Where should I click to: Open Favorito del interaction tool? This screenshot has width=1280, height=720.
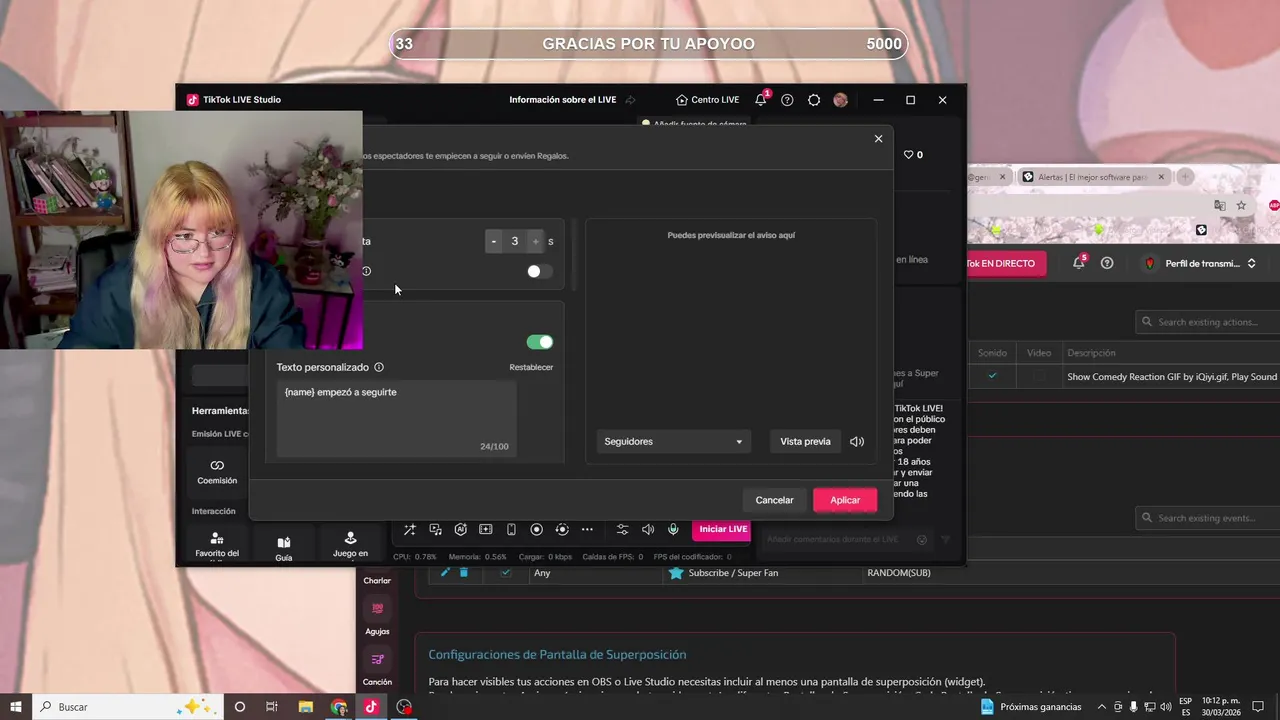[x=217, y=545]
